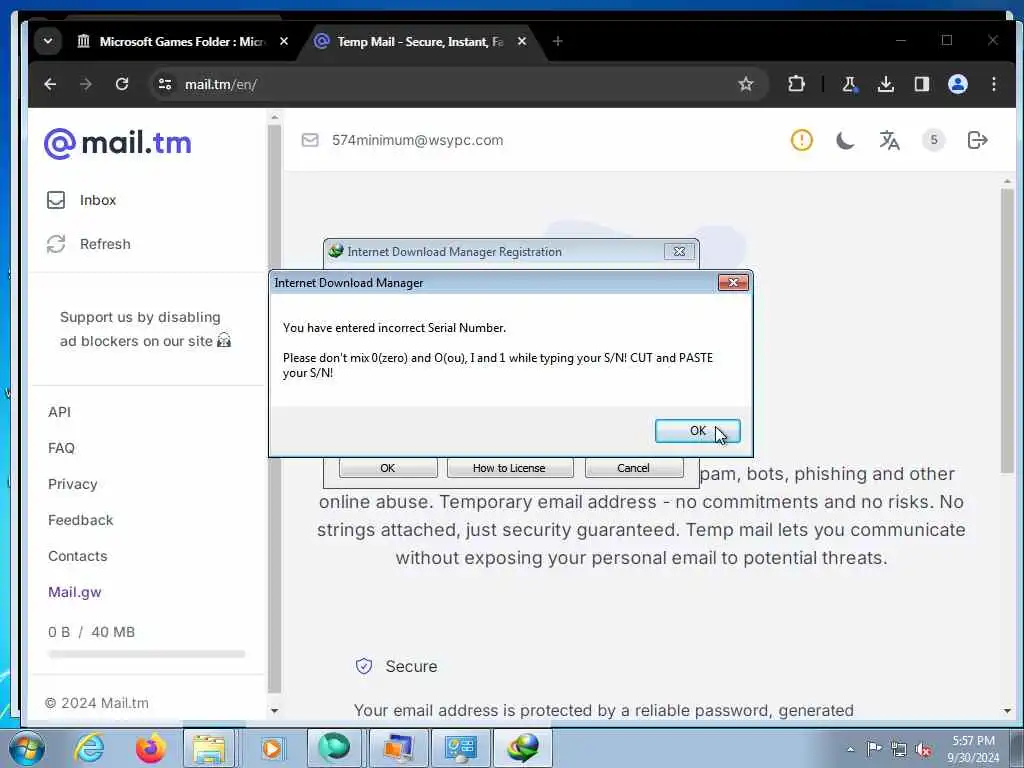1024x768 pixels.
Task: Click OK in the incorrect serial number dialog
Action: click(697, 431)
